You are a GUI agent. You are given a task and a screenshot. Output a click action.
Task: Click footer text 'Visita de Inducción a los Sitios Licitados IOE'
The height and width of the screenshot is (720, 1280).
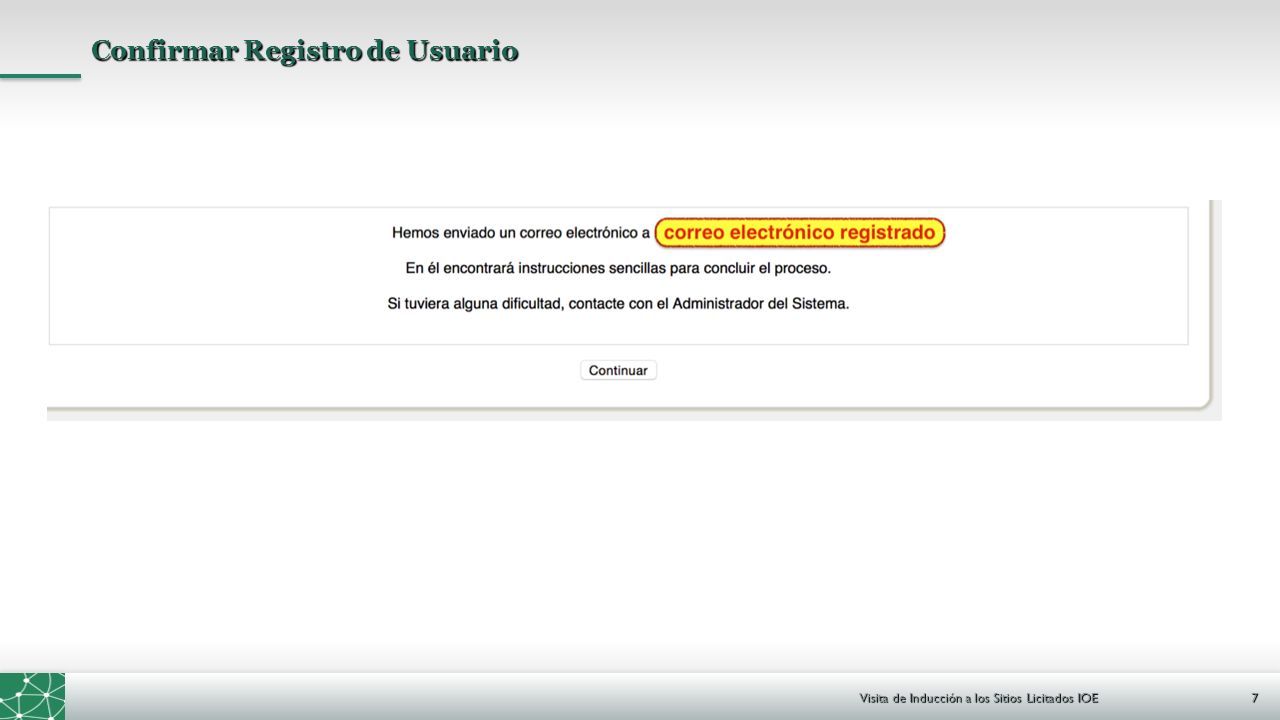click(979, 697)
